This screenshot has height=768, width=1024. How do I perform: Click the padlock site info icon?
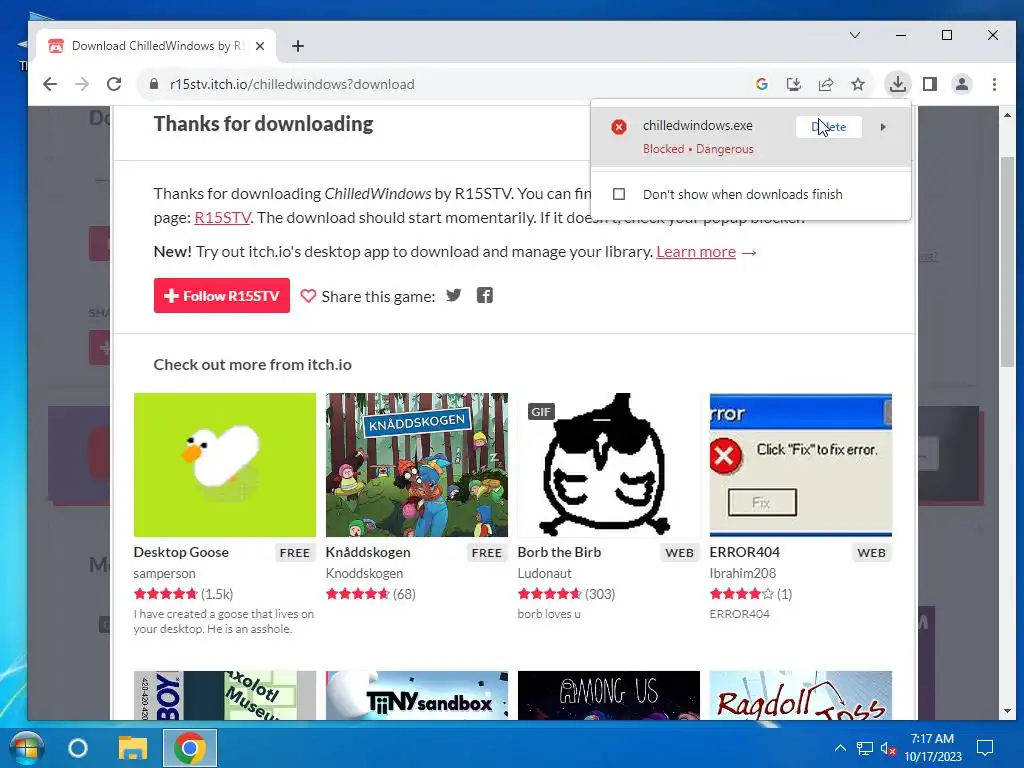[154, 84]
